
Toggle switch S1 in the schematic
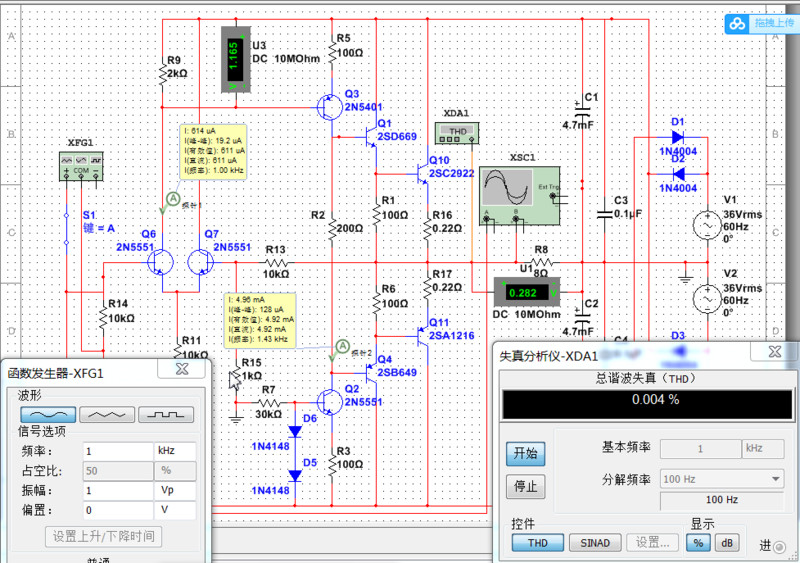tap(67, 232)
